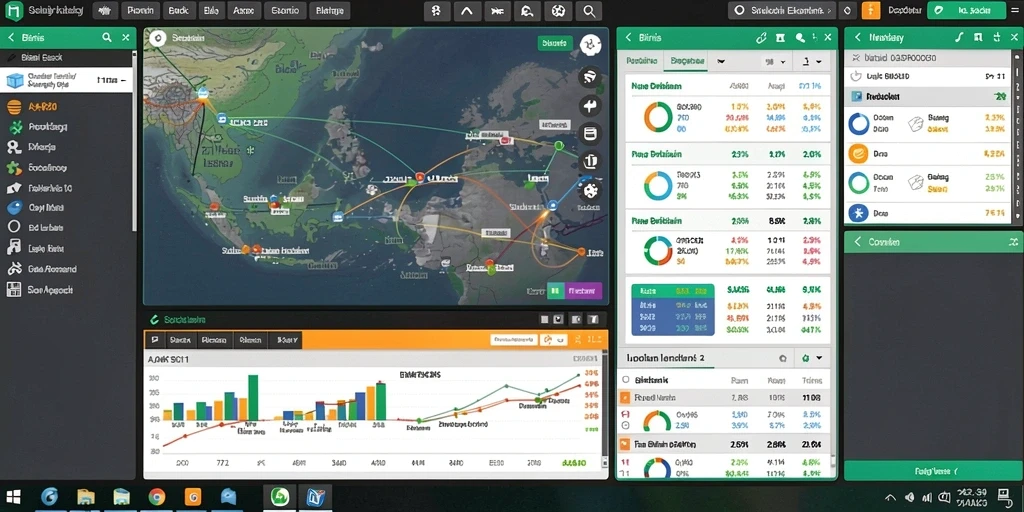
Task: Open search in the left sidebar panel header
Action: click(x=107, y=38)
